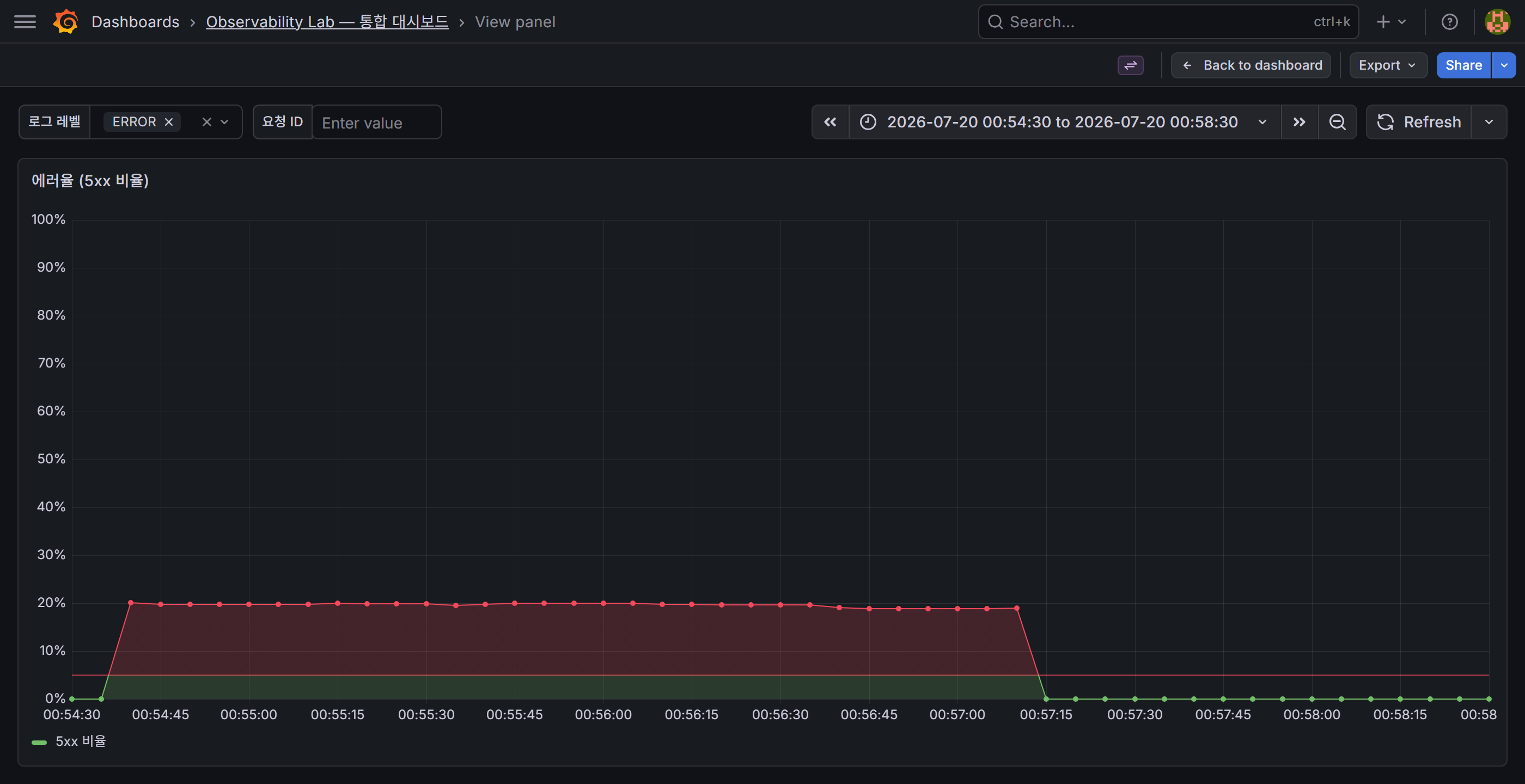This screenshot has width=1525, height=784.
Task: Shift time range forward
Action: (1300, 122)
